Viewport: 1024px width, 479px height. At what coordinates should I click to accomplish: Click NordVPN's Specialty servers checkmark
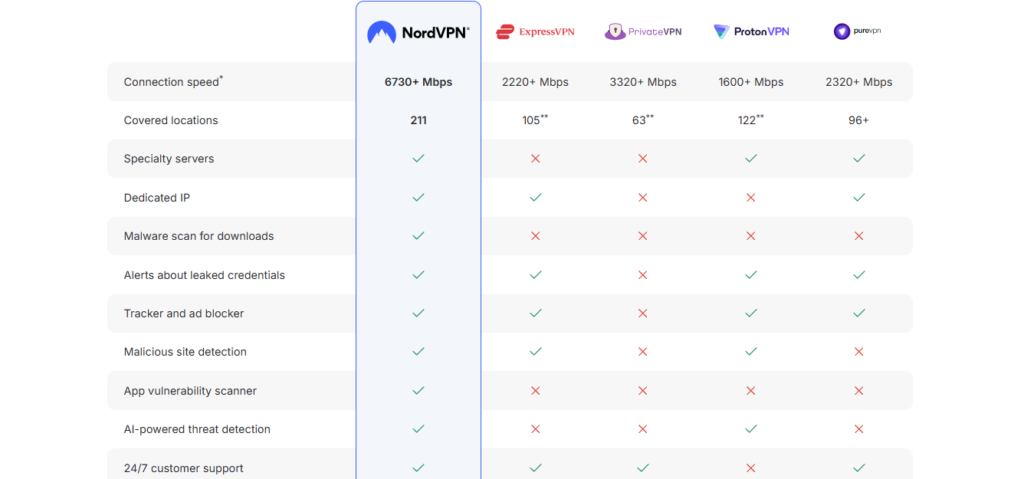[x=418, y=159]
